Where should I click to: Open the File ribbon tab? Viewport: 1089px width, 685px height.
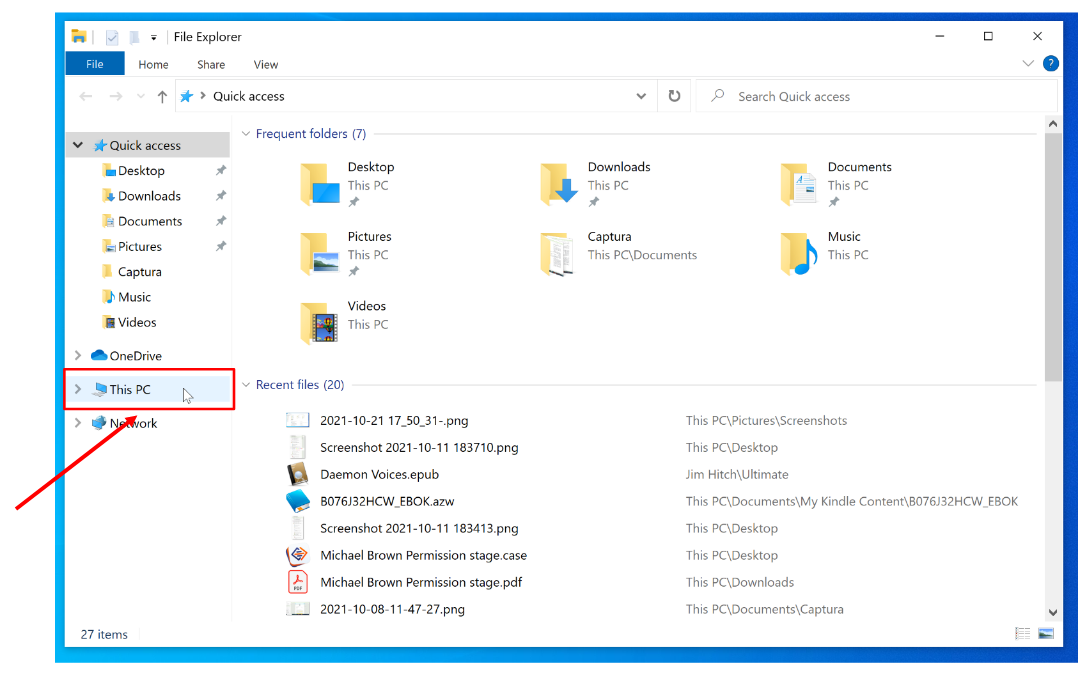[94, 64]
